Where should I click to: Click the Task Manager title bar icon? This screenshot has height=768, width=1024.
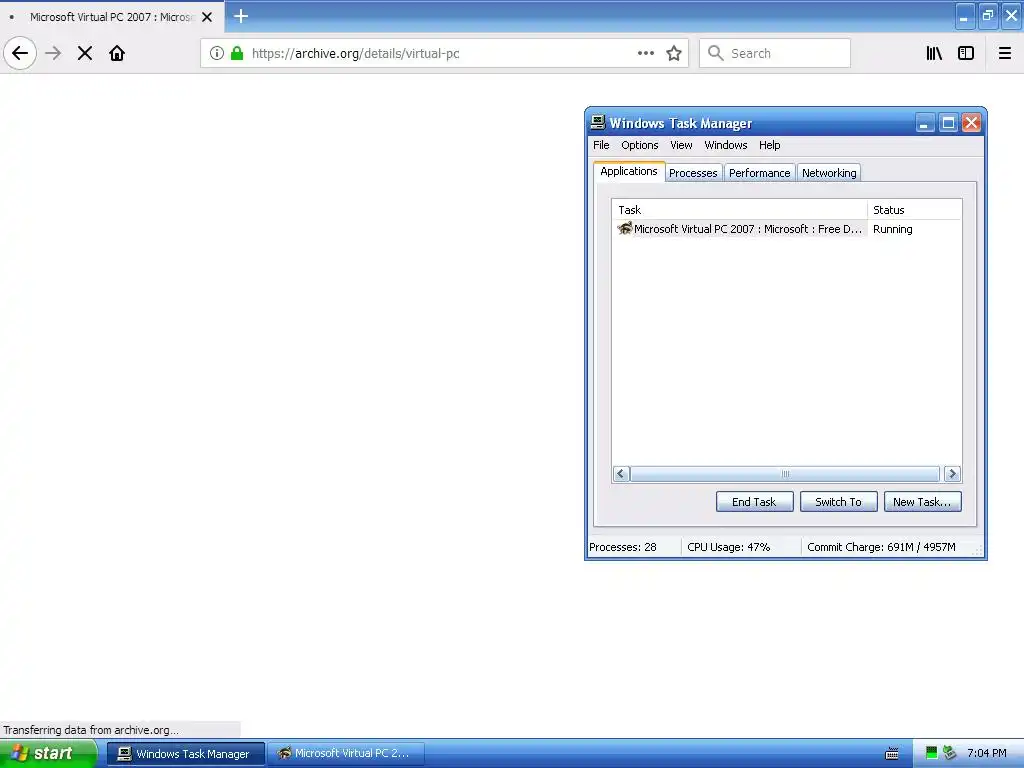(x=598, y=122)
